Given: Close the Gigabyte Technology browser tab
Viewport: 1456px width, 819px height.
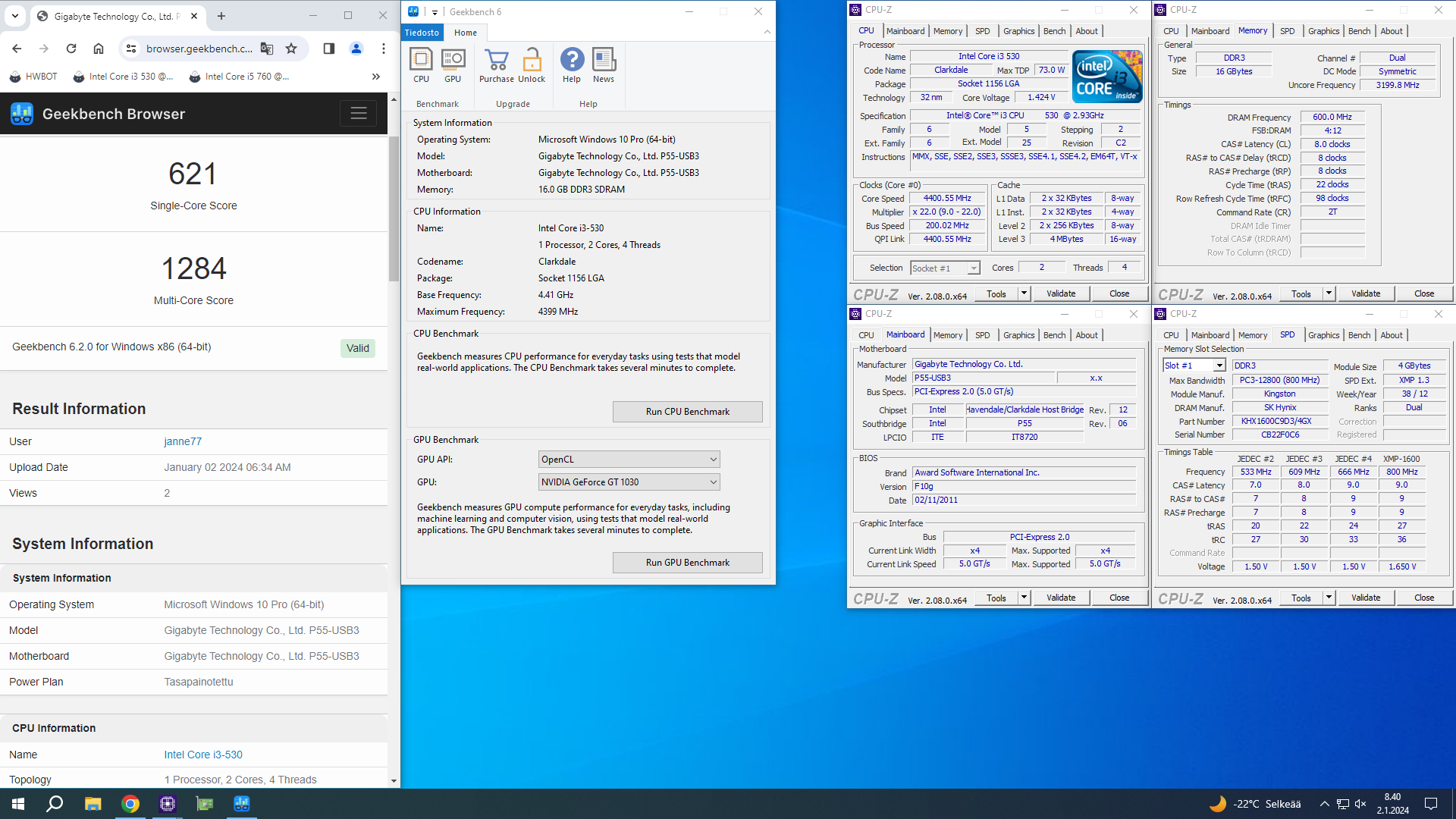Looking at the screenshot, I should pyautogui.click(x=194, y=16).
